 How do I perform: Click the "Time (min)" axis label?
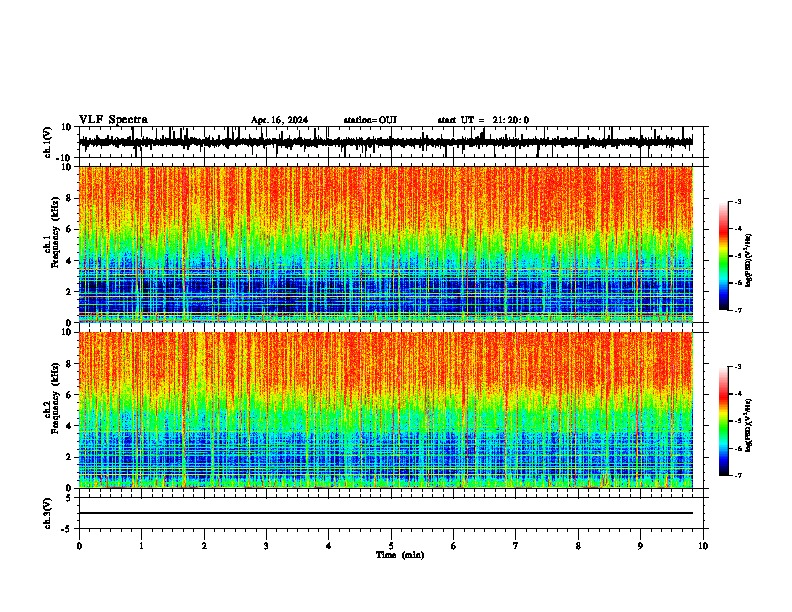pos(400,555)
